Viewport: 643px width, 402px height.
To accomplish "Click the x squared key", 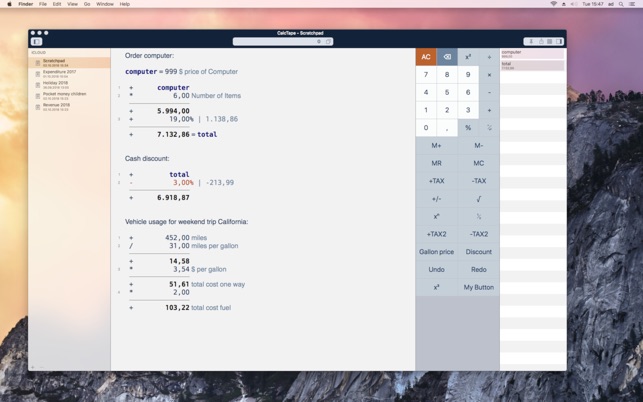I will click(x=468, y=57).
